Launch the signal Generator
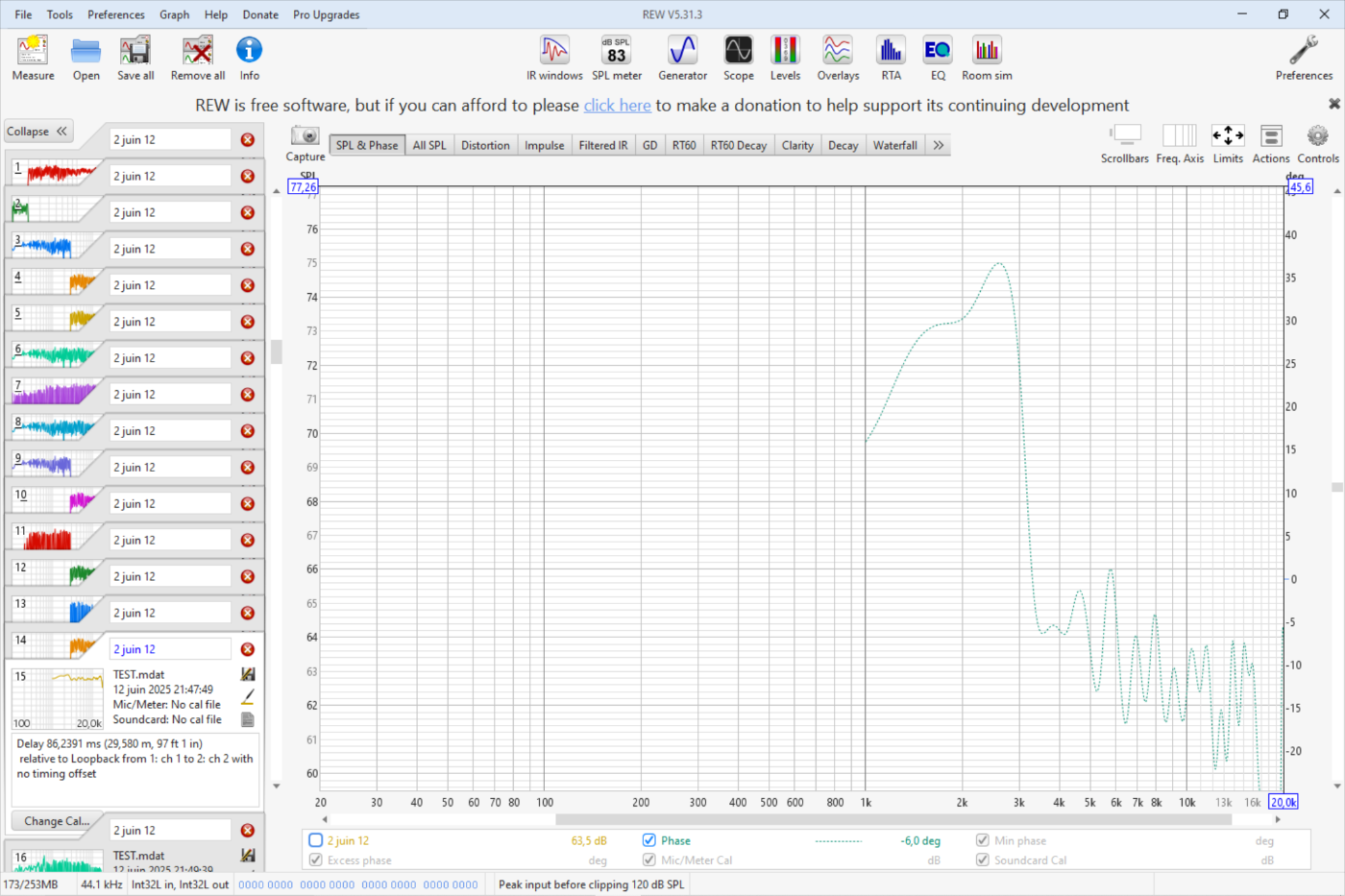 (x=682, y=58)
